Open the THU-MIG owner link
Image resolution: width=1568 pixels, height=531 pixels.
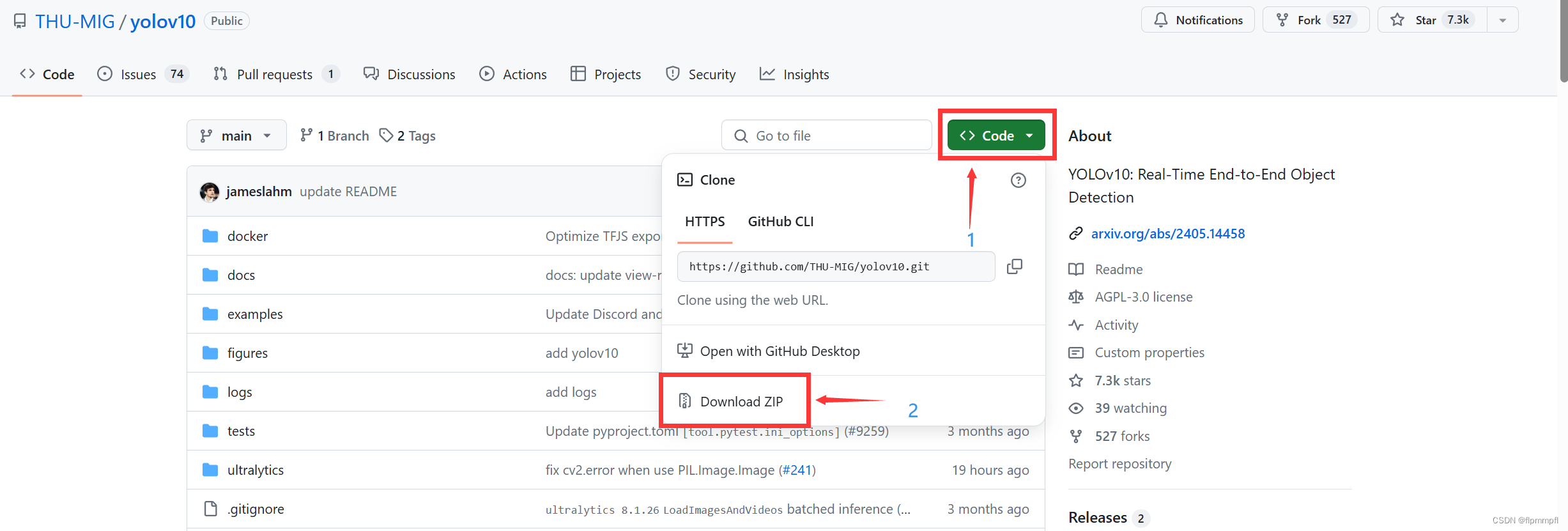coord(75,22)
